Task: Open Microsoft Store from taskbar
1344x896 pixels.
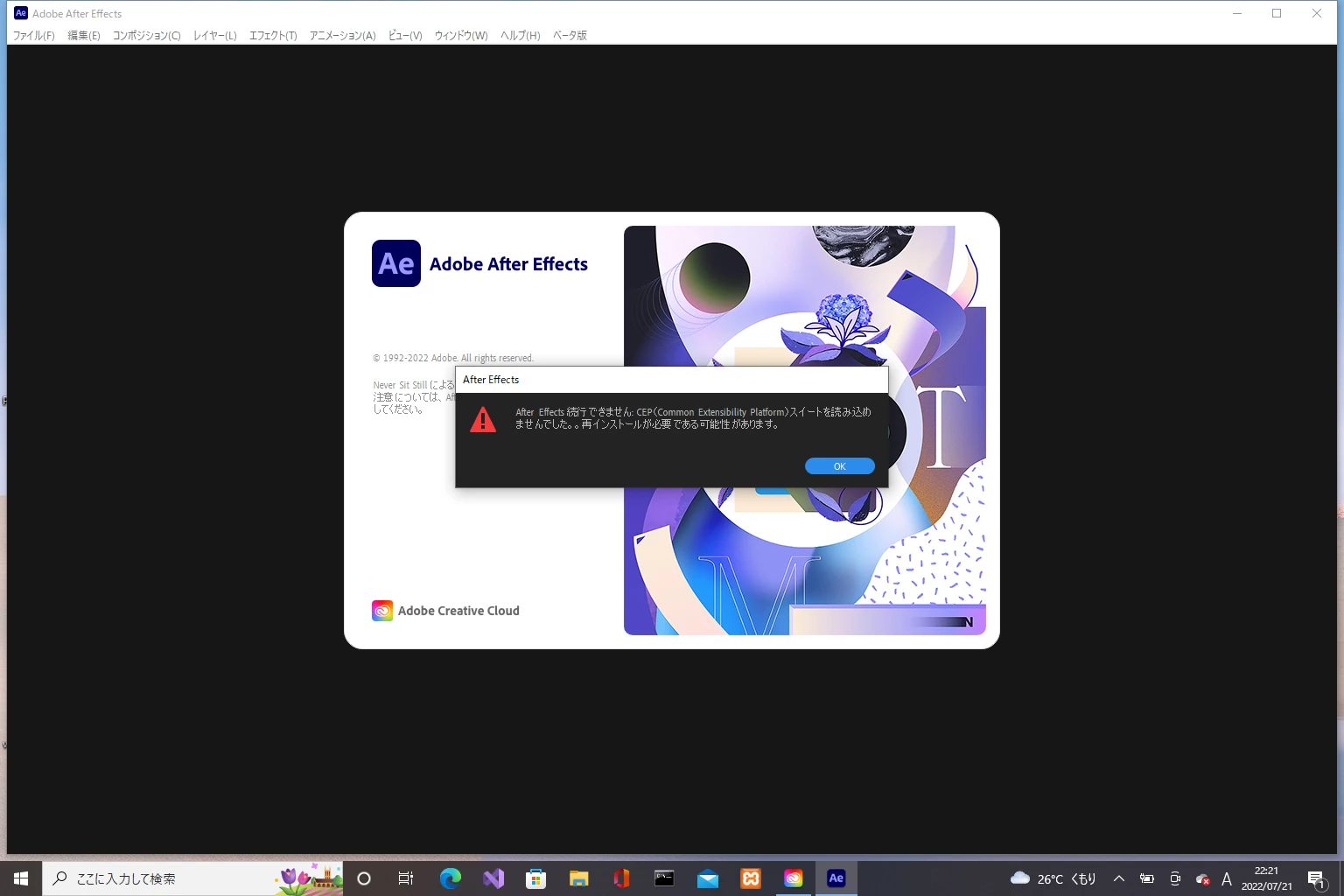Action: click(535, 878)
